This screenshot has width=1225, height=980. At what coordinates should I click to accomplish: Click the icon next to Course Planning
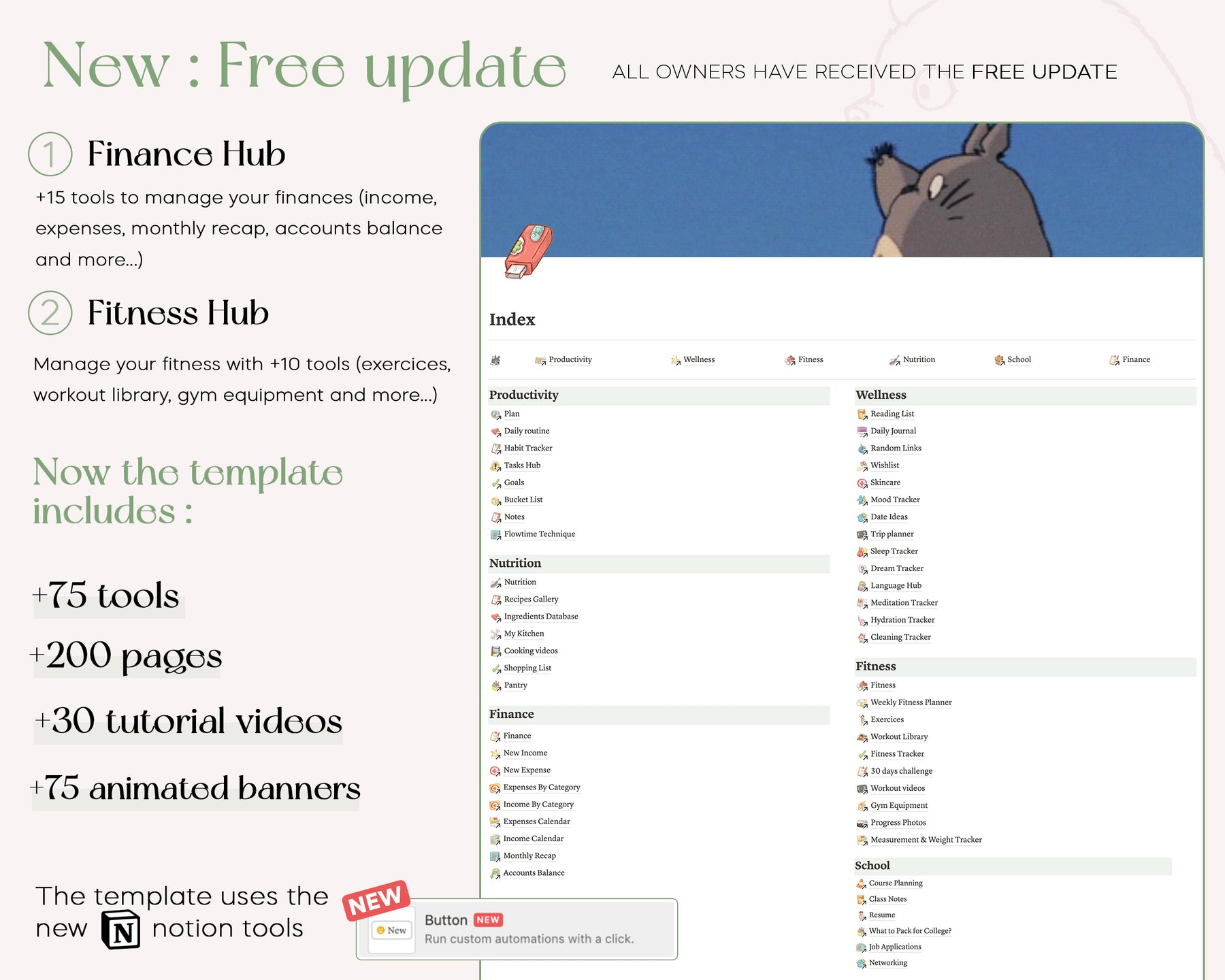(x=861, y=883)
